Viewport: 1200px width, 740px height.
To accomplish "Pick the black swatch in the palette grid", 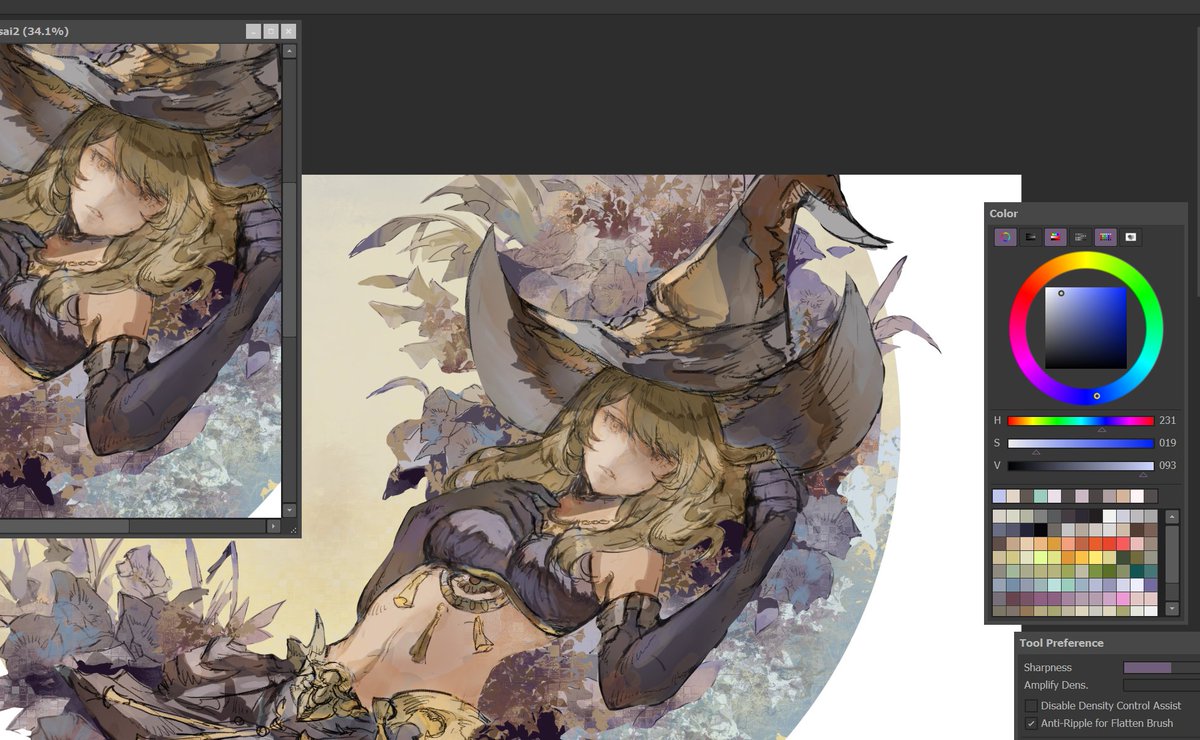I will click(1041, 530).
